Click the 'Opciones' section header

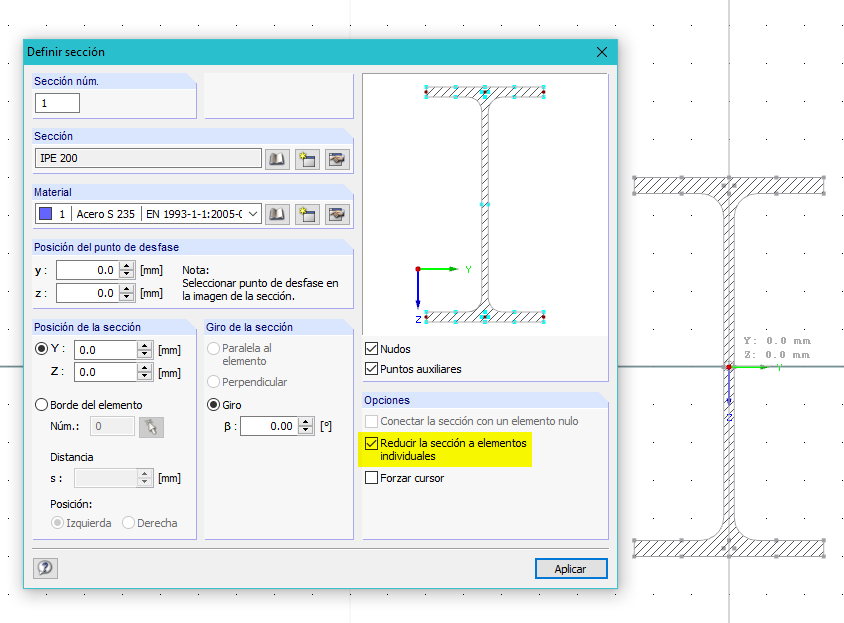[x=387, y=400]
